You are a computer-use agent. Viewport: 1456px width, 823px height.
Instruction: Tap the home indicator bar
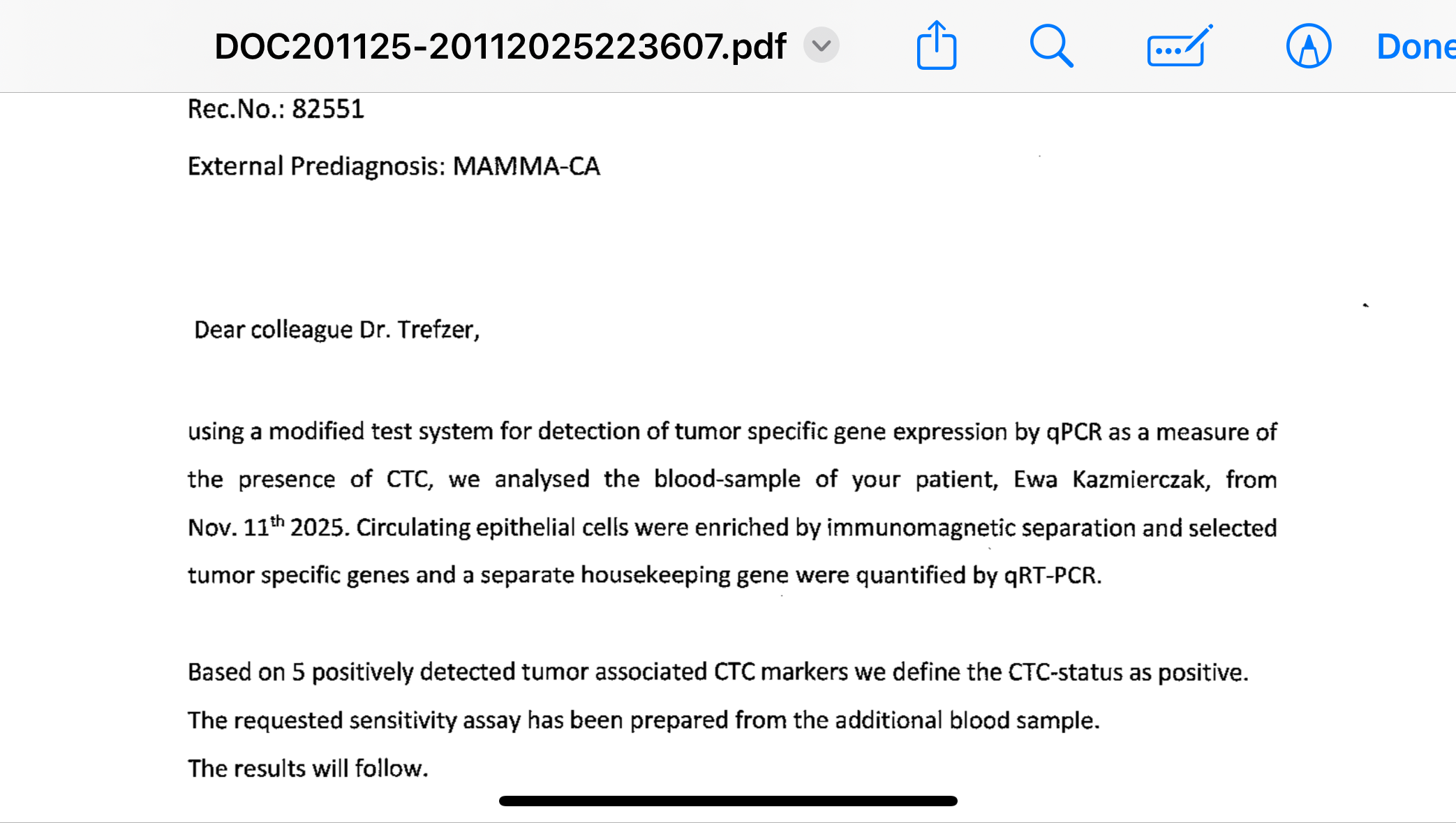pos(728,801)
